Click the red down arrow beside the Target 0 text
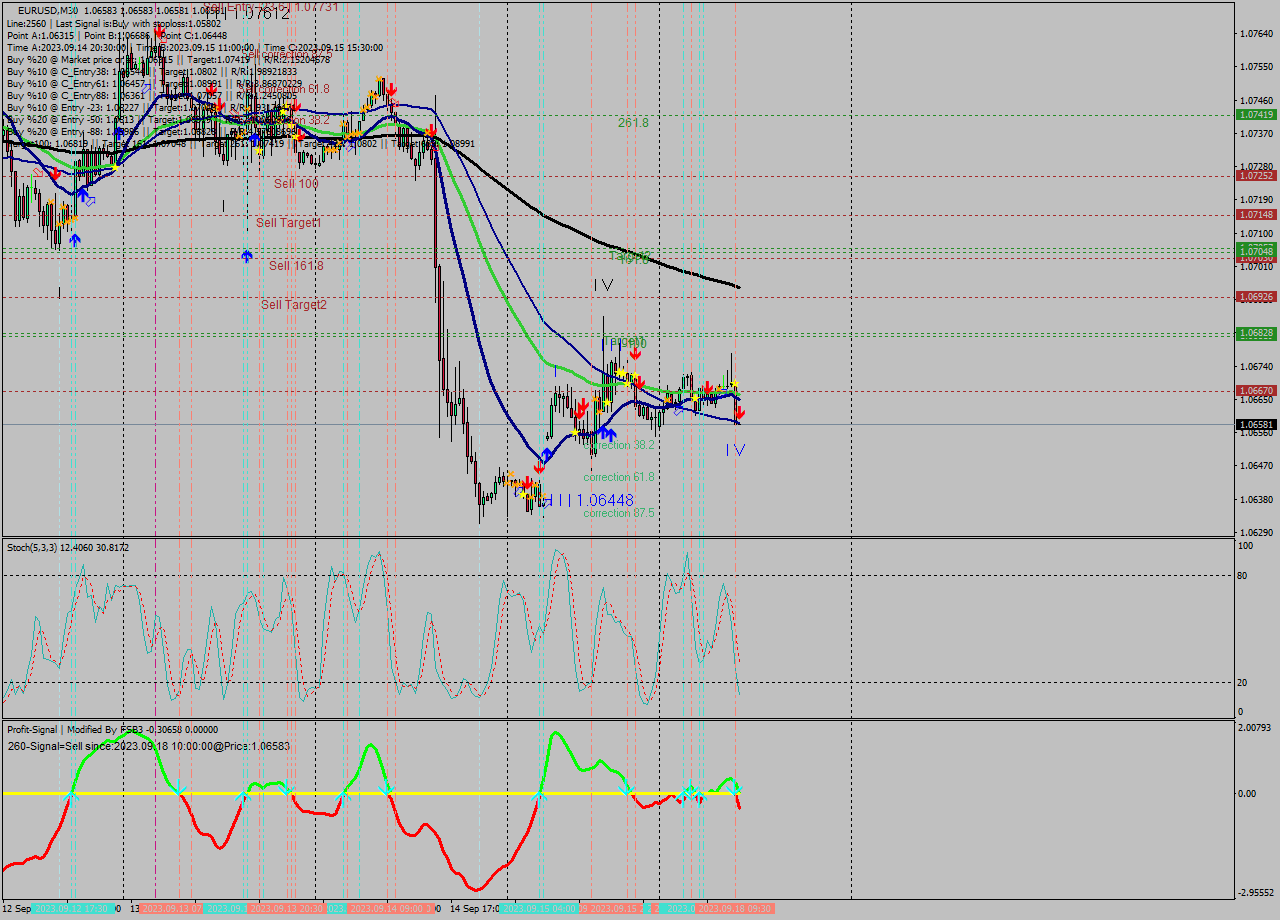The image size is (1280, 920). [x=637, y=353]
